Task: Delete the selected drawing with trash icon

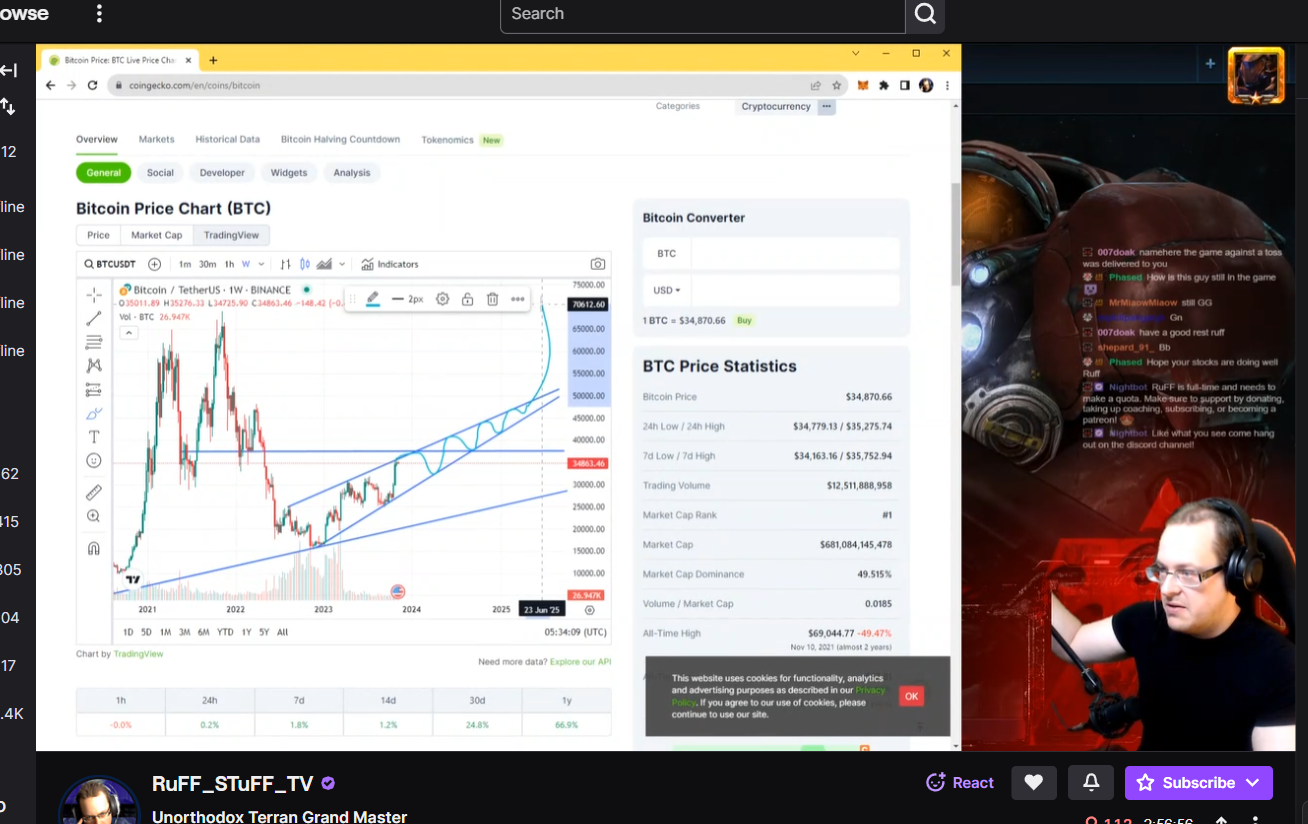Action: (x=492, y=299)
